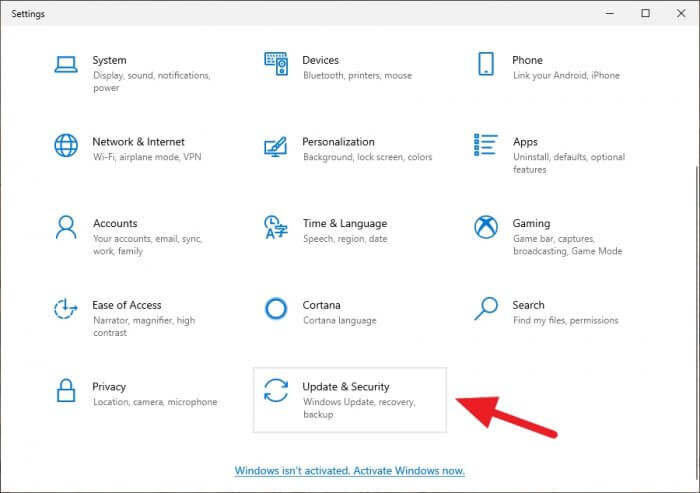Click the Personalization paintbrush icon
700x493 pixels.
tap(275, 146)
